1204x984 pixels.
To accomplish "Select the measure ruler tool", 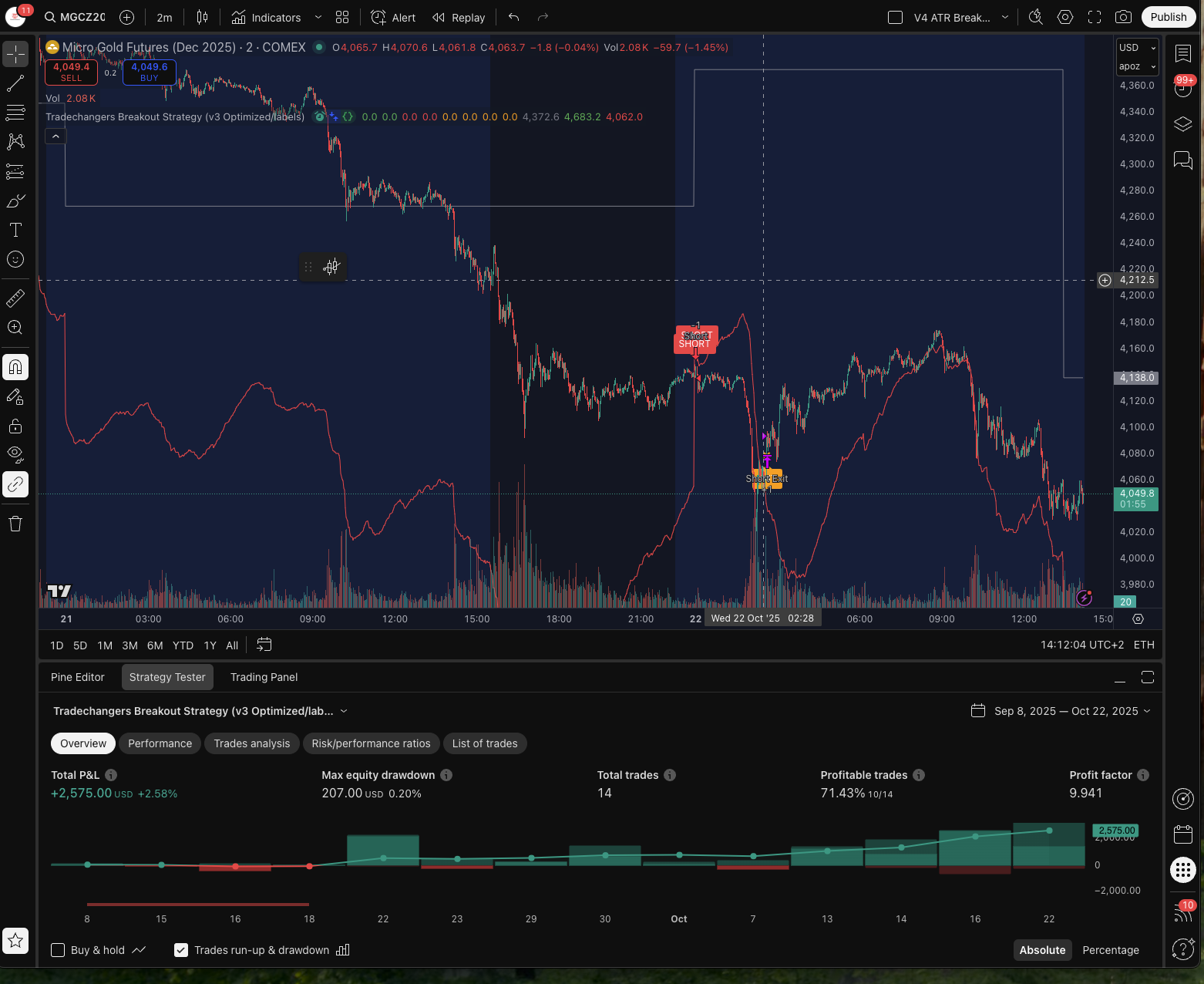I will (x=15, y=298).
